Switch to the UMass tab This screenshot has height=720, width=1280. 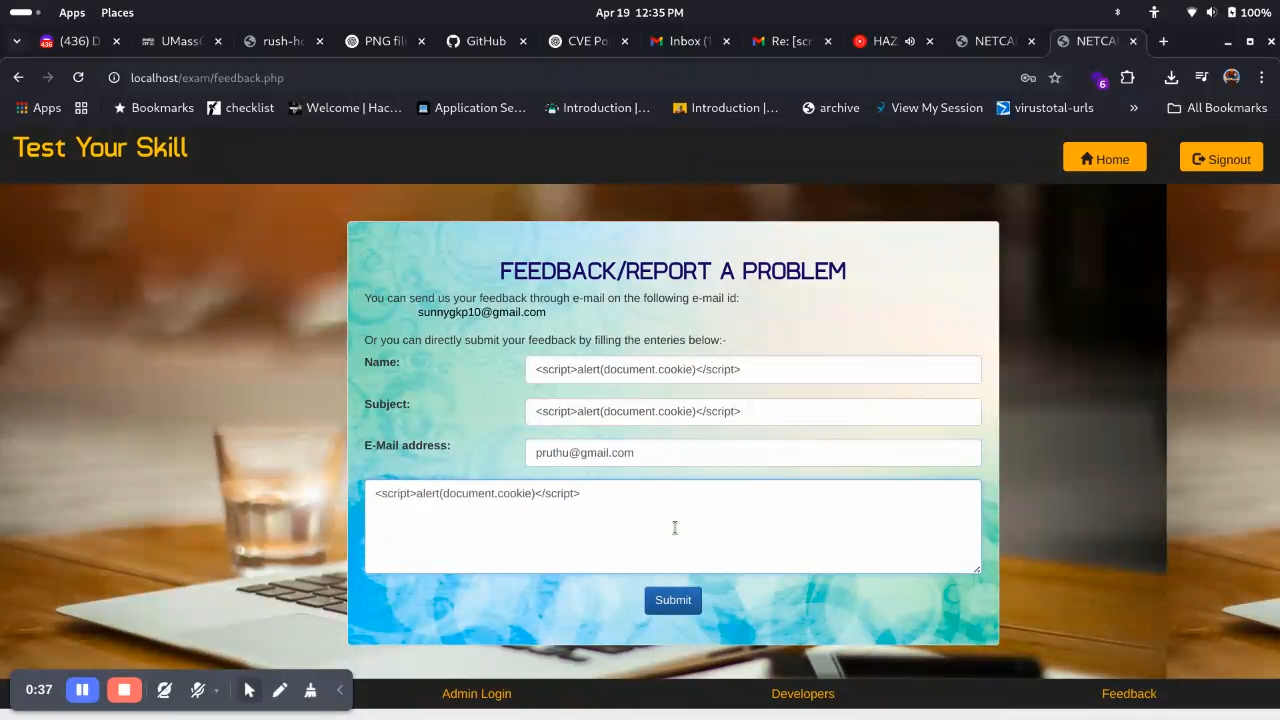pos(181,41)
